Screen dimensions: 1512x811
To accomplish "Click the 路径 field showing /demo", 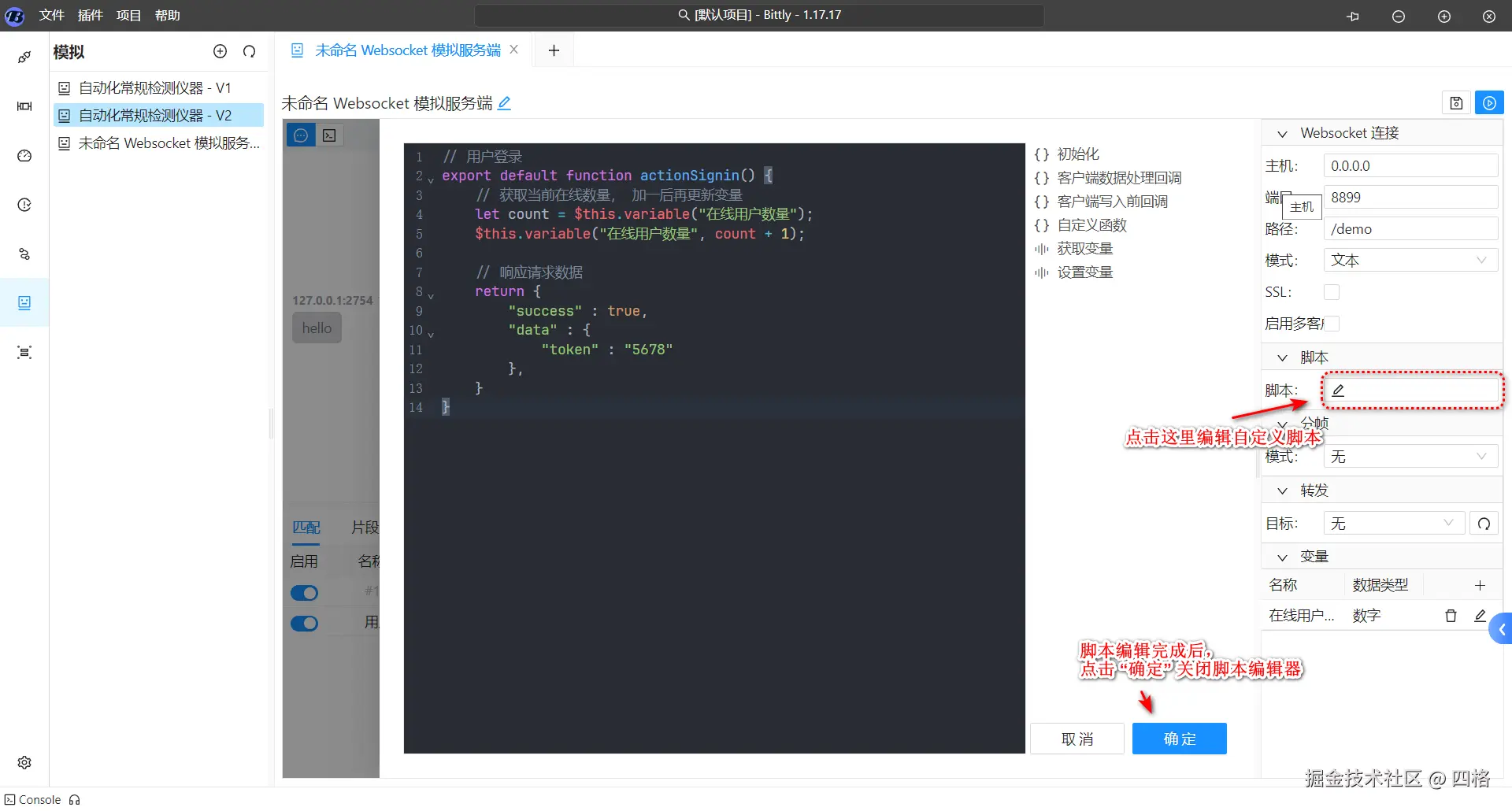I will click(x=1410, y=229).
